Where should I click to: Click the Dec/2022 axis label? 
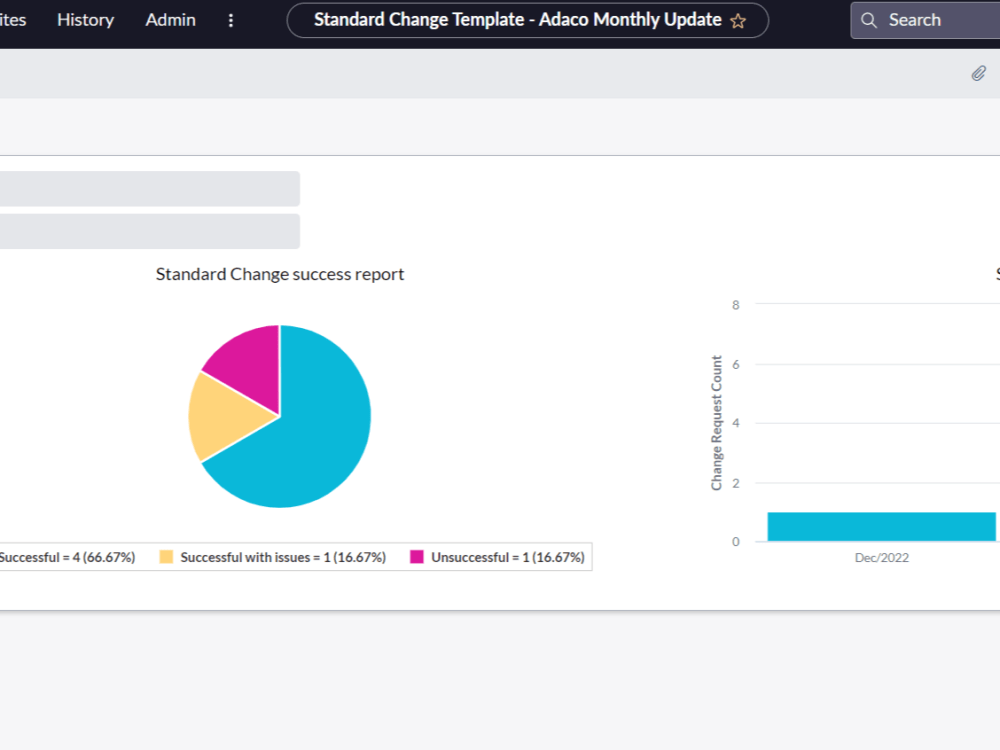pyautogui.click(x=881, y=557)
